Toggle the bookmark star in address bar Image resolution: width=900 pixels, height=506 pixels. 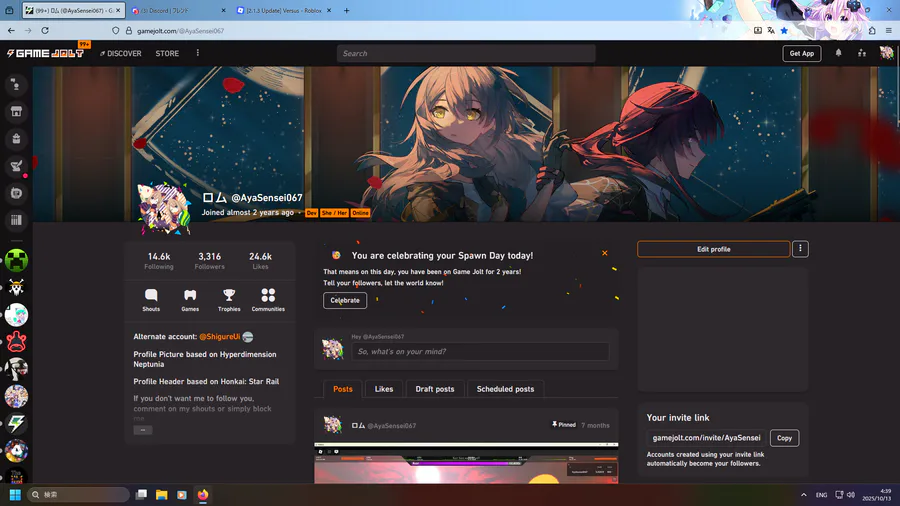pos(784,30)
